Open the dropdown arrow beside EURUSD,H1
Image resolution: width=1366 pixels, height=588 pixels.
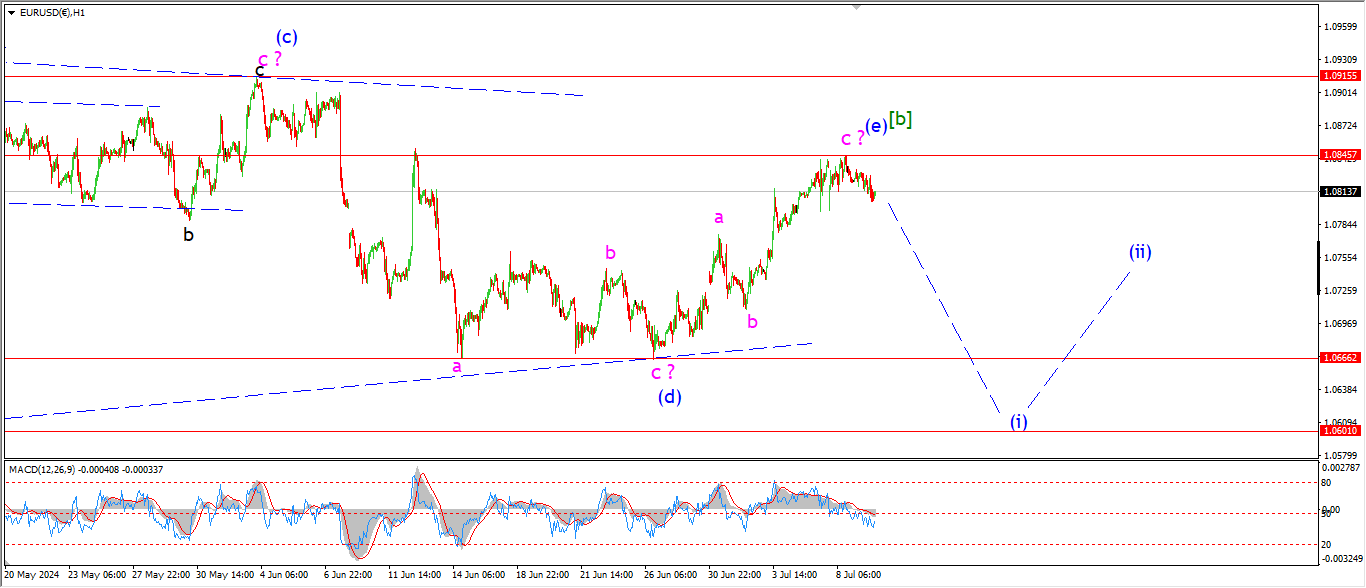pyautogui.click(x=11, y=13)
